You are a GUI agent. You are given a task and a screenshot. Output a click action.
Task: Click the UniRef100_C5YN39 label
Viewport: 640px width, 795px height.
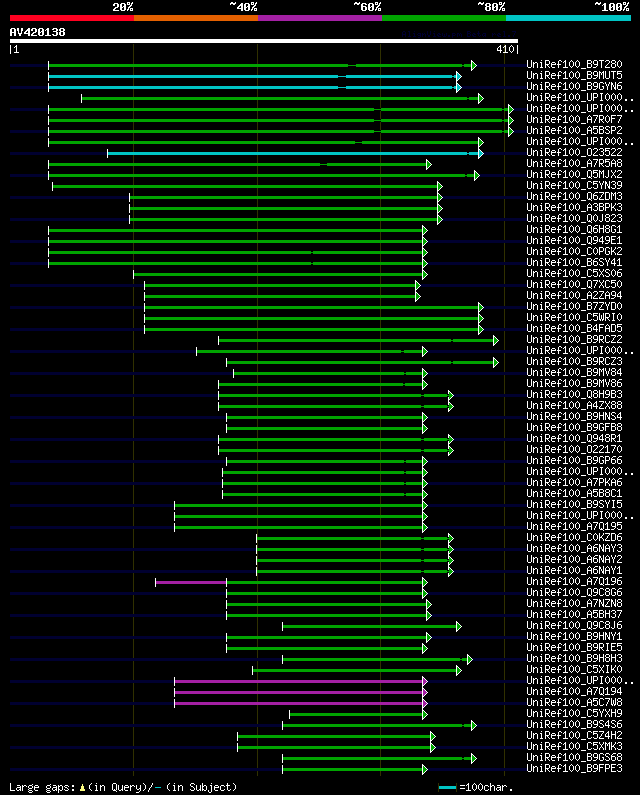(x=574, y=186)
